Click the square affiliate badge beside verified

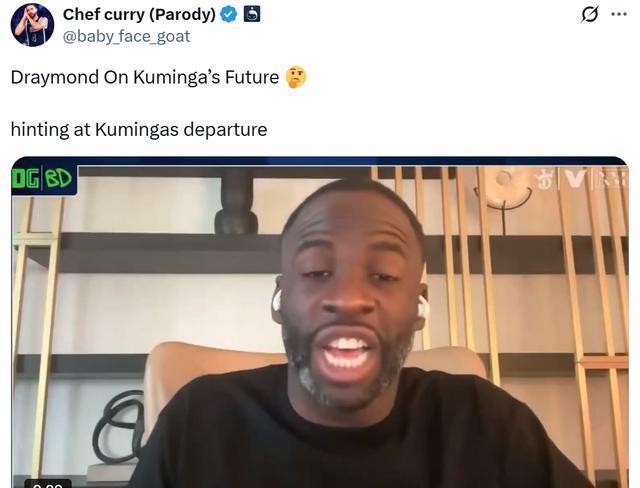click(x=252, y=15)
